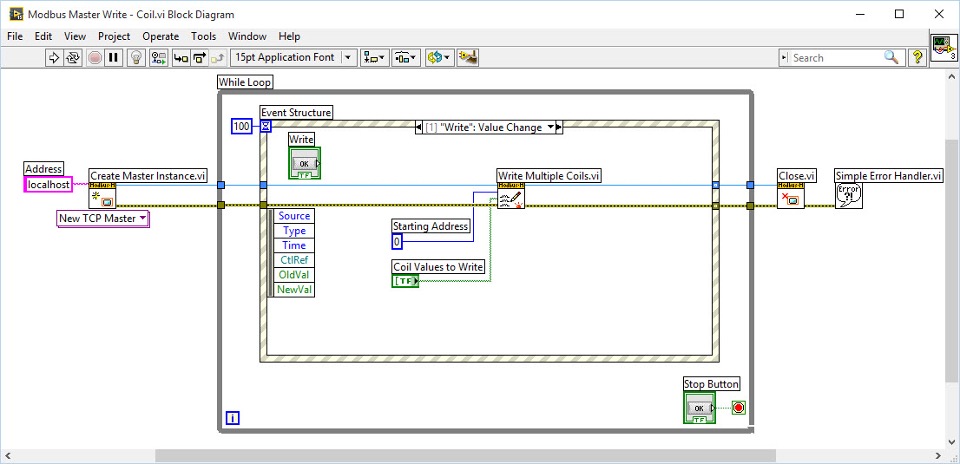Select the Close.vi node
The height and width of the screenshot is (464, 960).
point(790,195)
